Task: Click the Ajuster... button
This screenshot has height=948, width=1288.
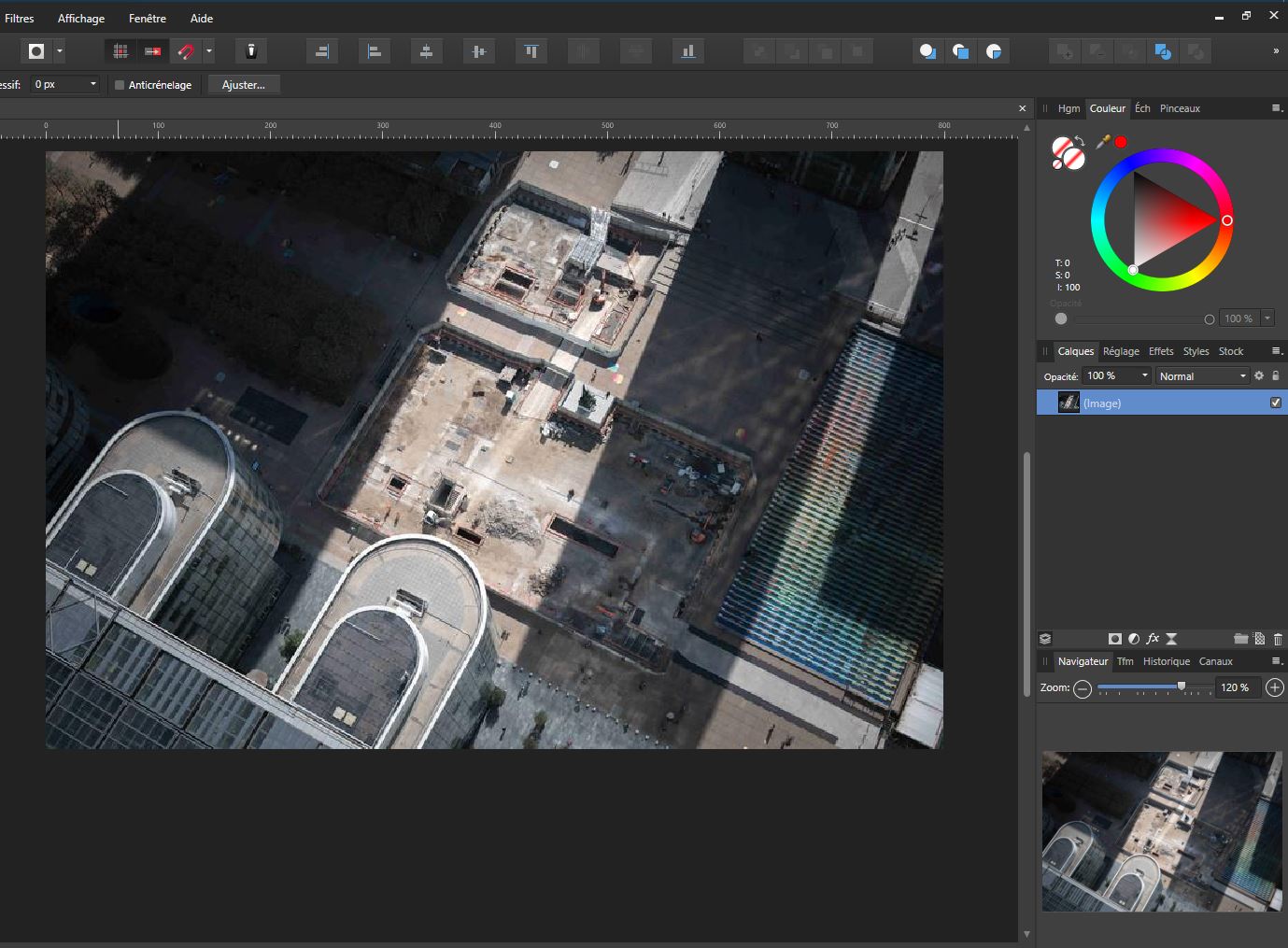Action: 244,85
